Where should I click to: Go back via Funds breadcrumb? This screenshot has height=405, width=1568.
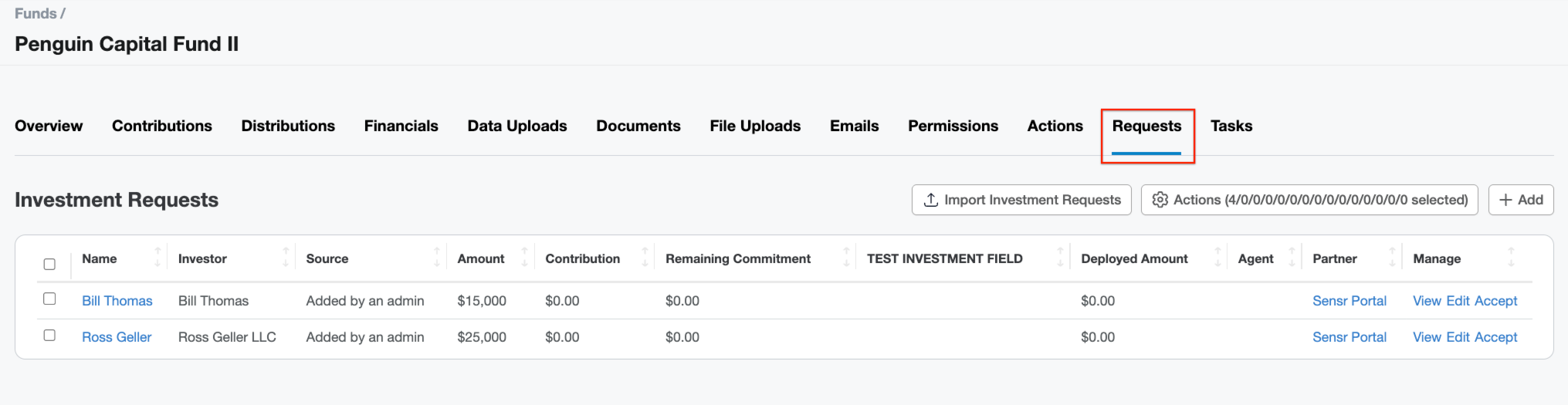point(36,14)
